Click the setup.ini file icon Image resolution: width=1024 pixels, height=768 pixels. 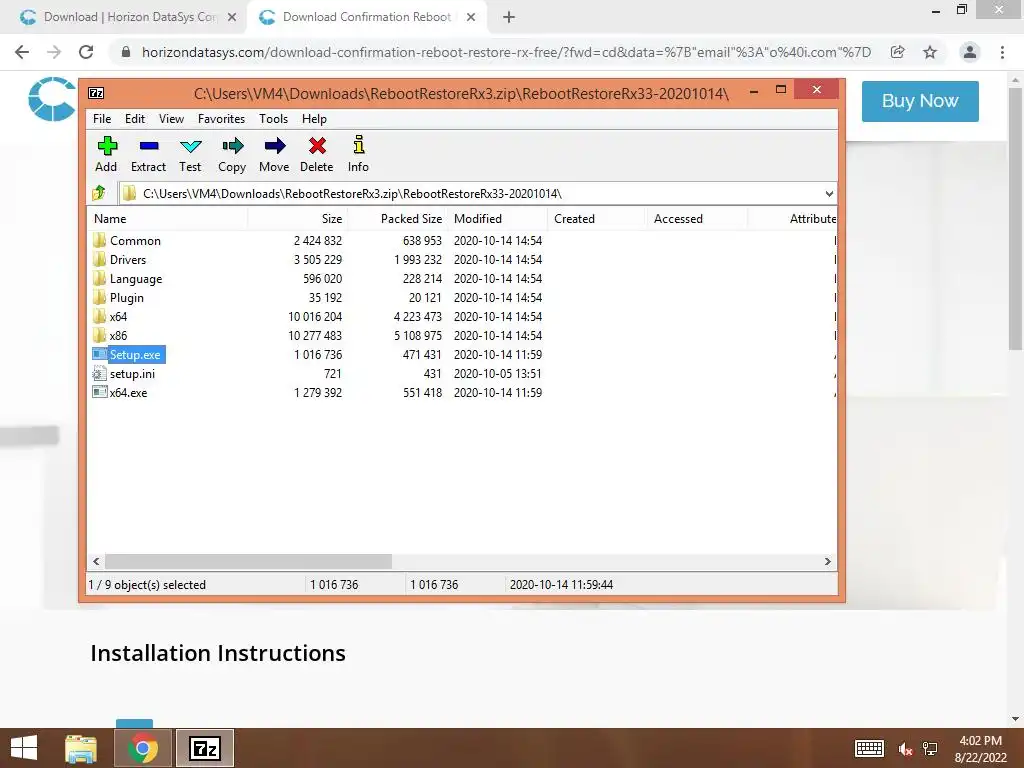[x=99, y=374]
